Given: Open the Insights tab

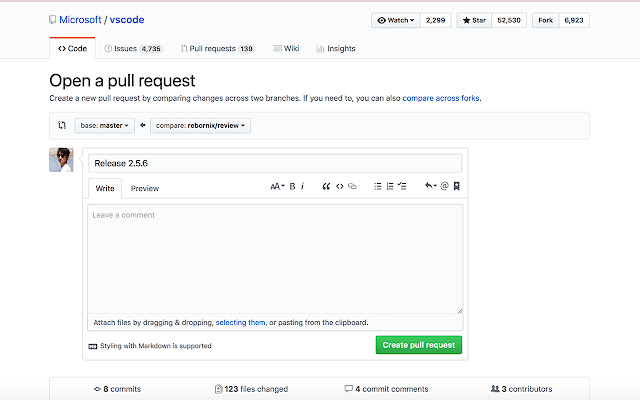Looking at the screenshot, I should pos(336,49).
